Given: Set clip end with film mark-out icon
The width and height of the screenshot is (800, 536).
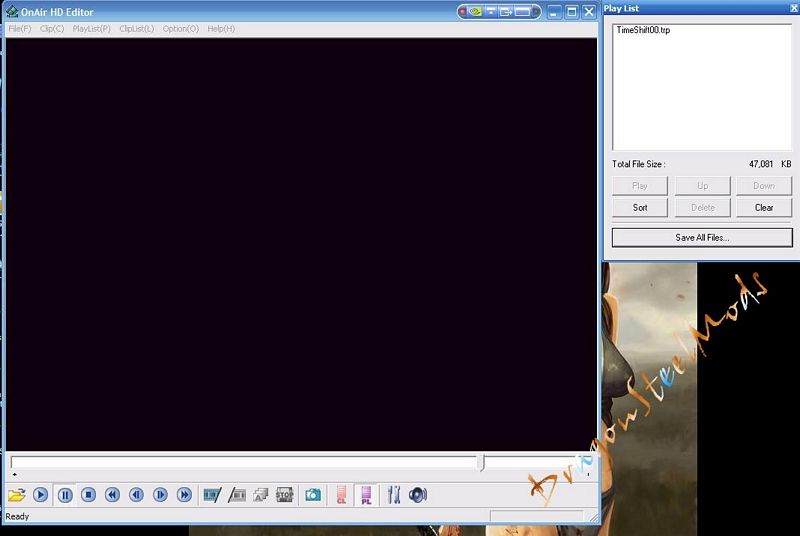Looking at the screenshot, I should tap(237, 495).
